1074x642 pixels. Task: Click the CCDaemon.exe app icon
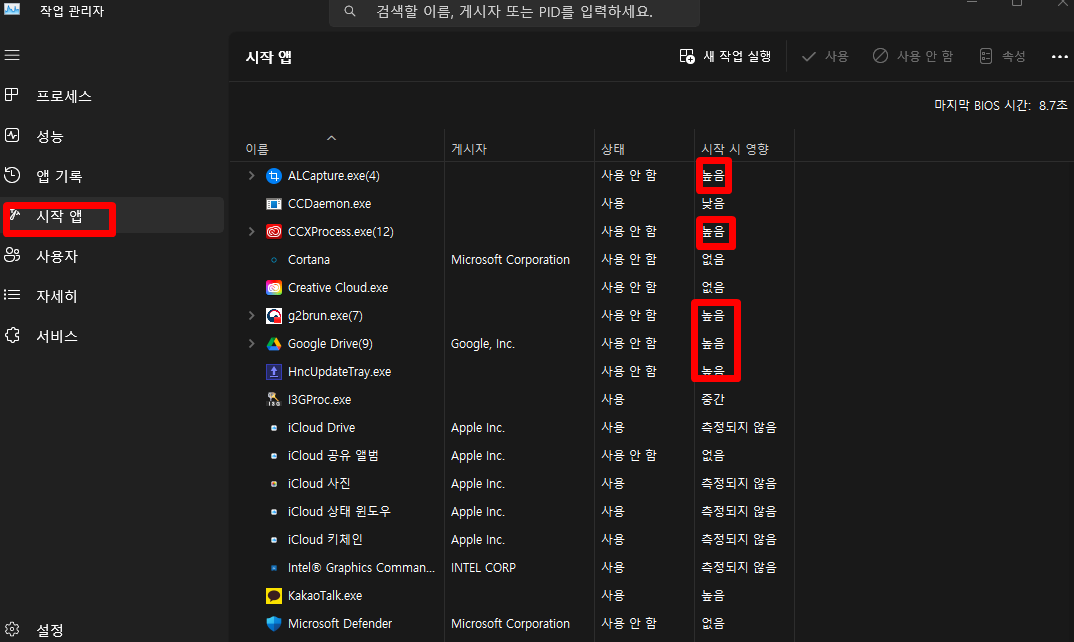click(274, 203)
